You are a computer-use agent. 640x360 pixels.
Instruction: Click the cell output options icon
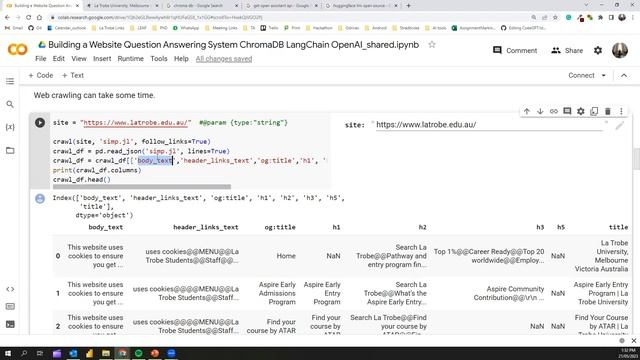pos(40,198)
